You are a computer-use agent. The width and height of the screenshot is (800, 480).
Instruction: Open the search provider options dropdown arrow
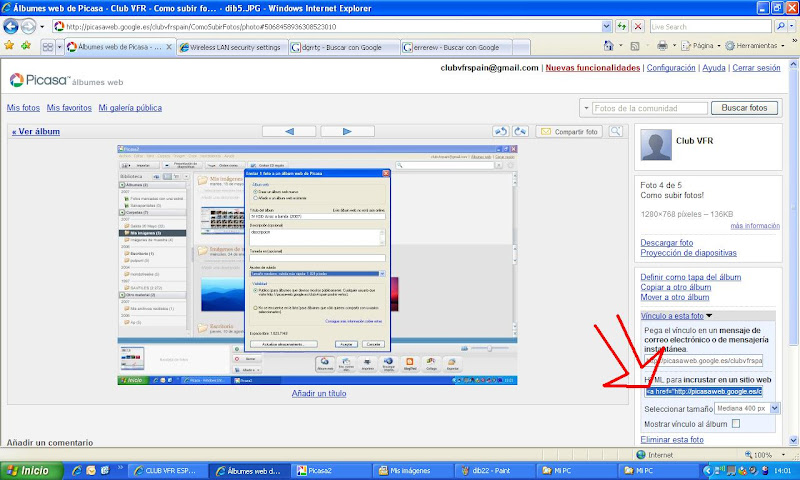[x=792, y=27]
